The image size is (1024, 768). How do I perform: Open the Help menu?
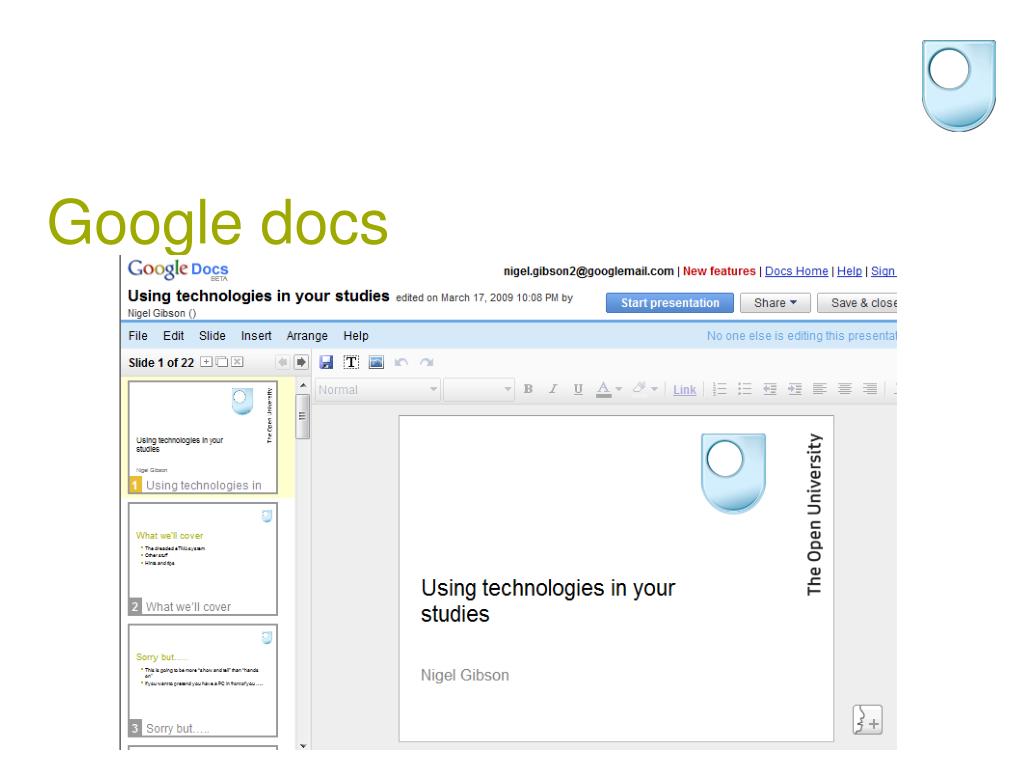[356, 336]
